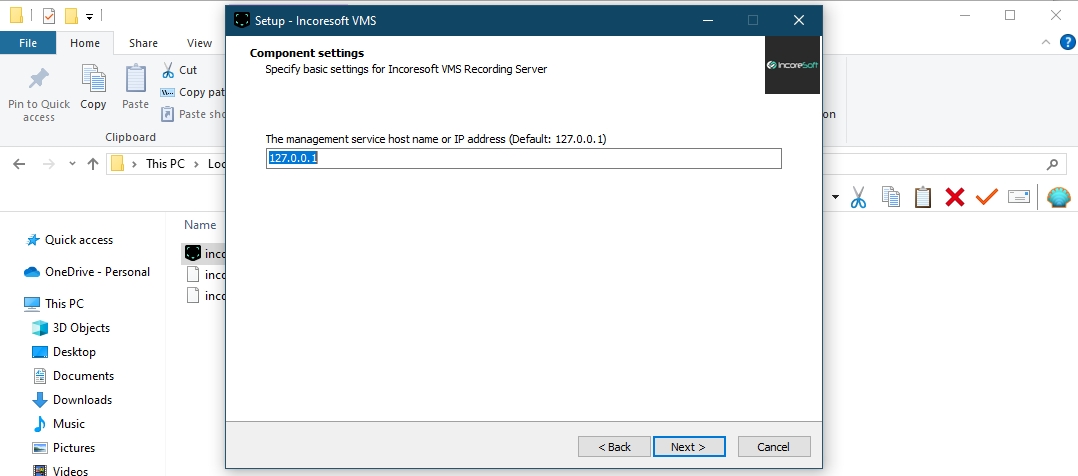
Task: Click the orange checkmark toolbar icon
Action: [987, 197]
